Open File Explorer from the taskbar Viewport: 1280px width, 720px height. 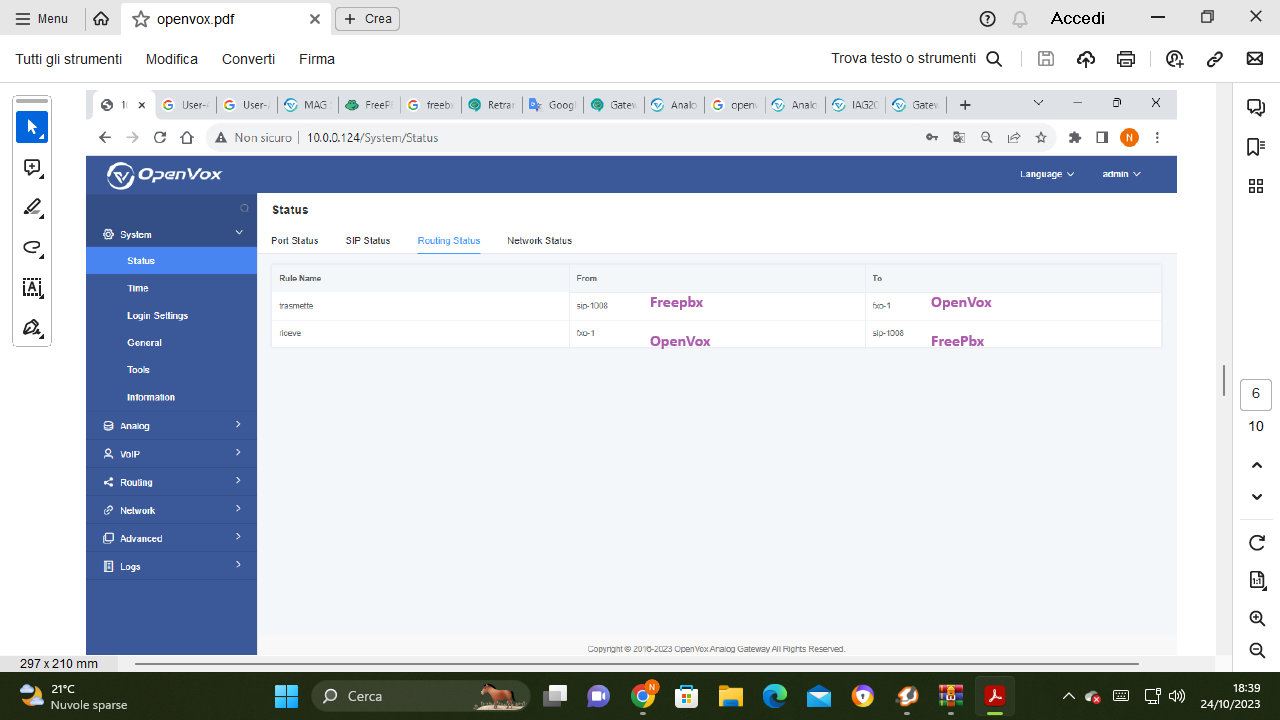730,696
